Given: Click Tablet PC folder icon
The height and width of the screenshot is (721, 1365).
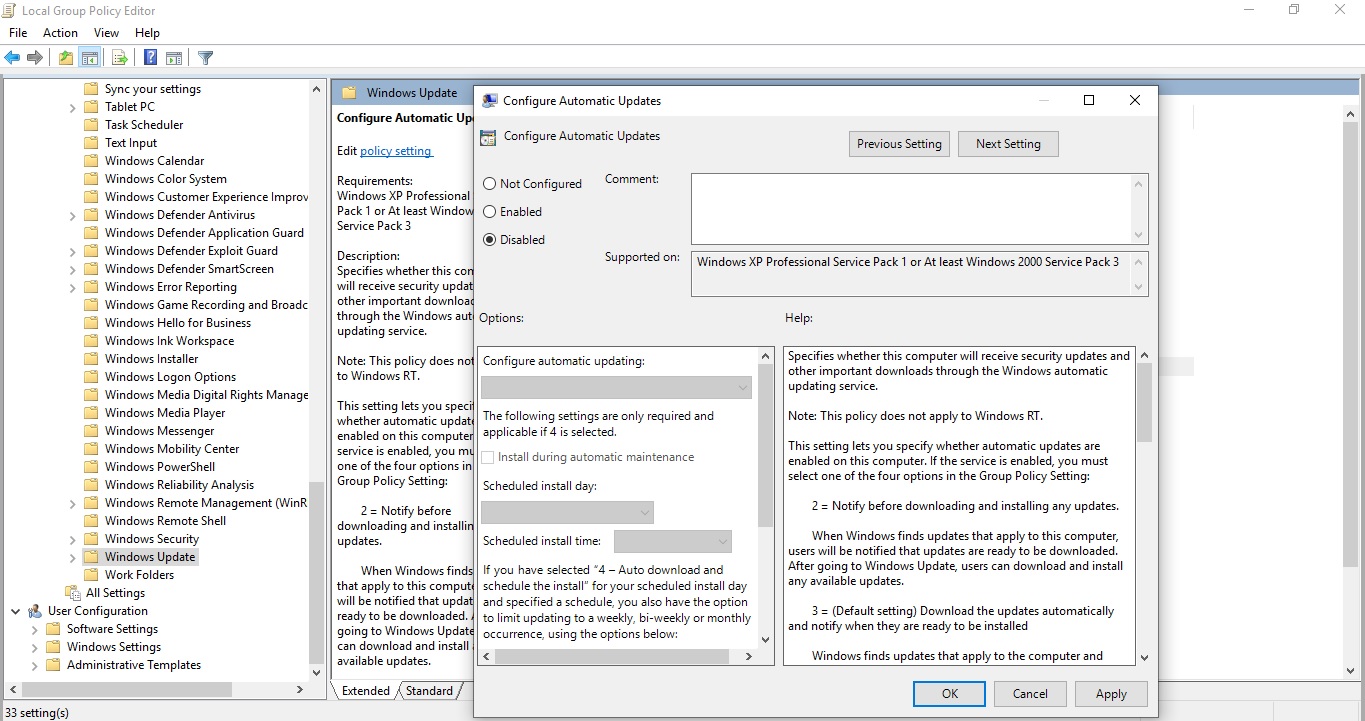Looking at the screenshot, I should (91, 107).
